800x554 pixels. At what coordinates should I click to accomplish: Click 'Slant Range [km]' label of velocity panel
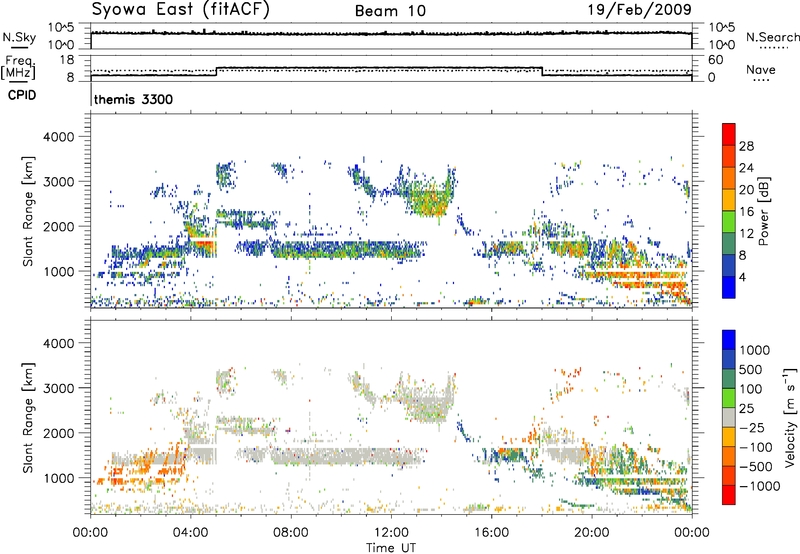pos(28,418)
